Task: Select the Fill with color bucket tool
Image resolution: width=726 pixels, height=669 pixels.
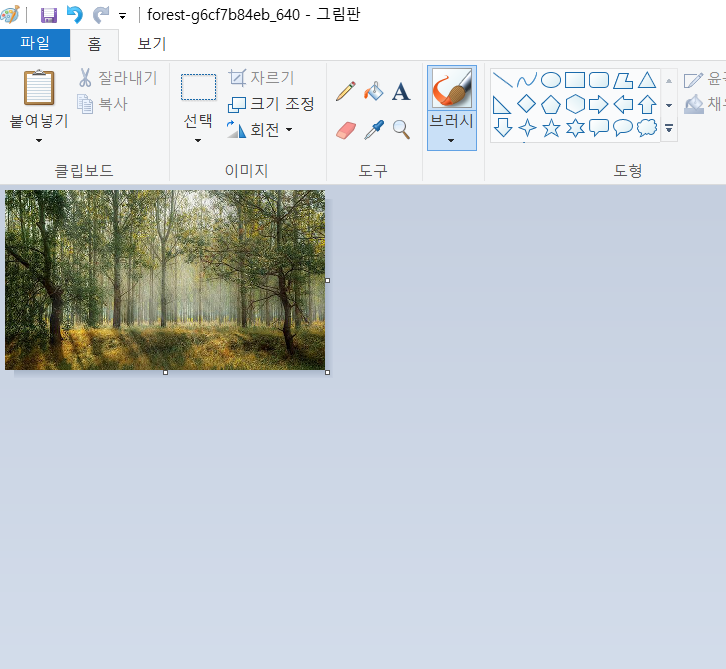Action: (373, 91)
